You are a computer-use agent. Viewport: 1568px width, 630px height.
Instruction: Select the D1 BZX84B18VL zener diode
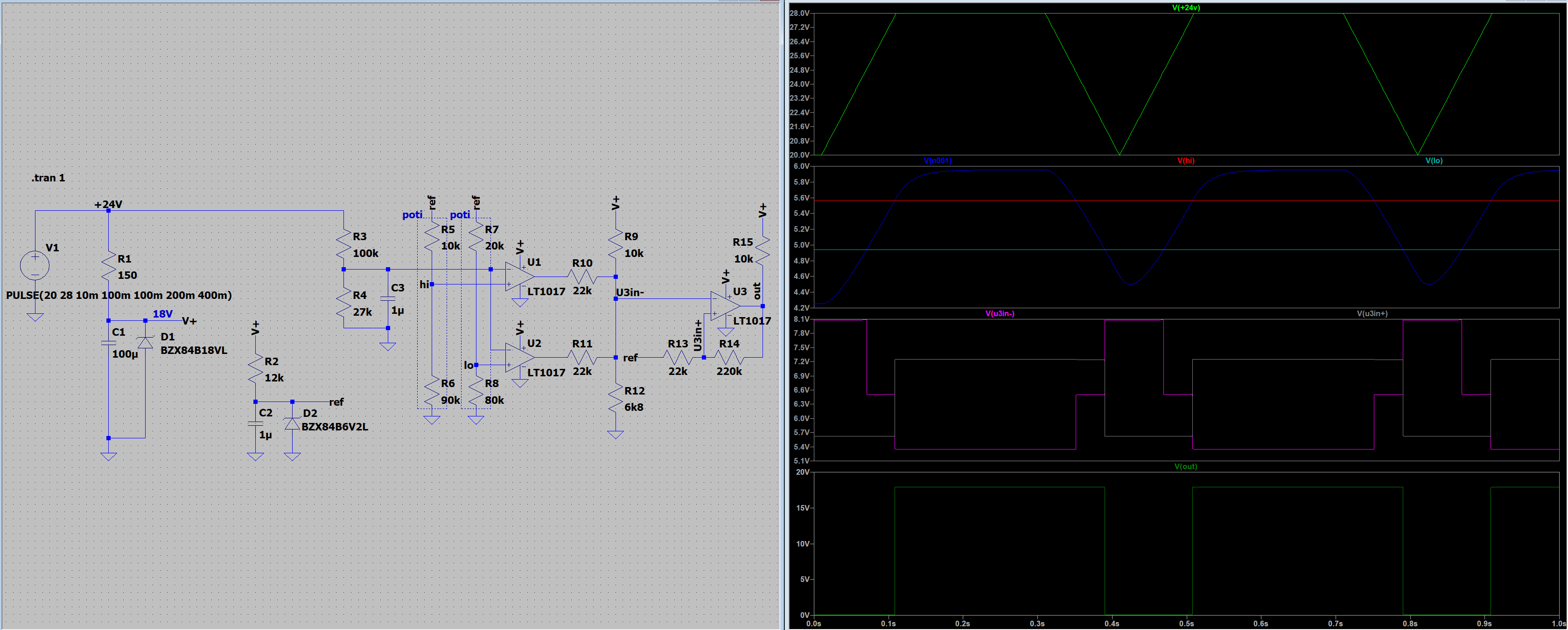[x=145, y=343]
